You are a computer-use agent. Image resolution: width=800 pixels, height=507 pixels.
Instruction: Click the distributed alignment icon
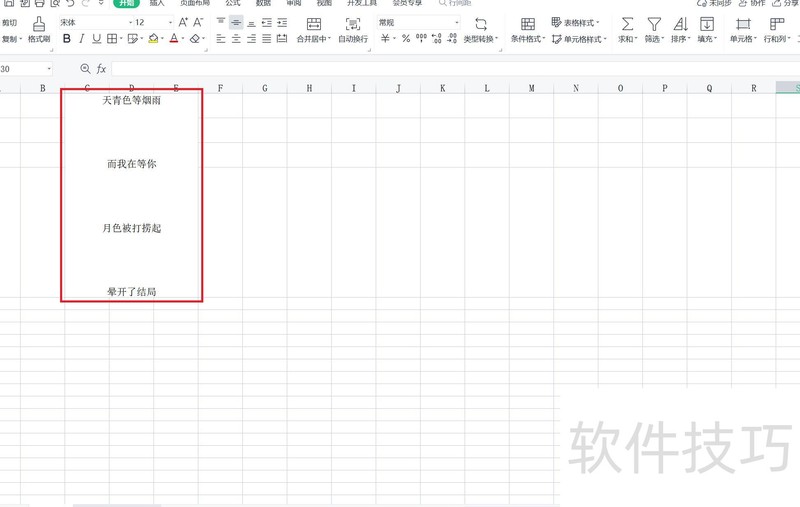click(x=282, y=39)
